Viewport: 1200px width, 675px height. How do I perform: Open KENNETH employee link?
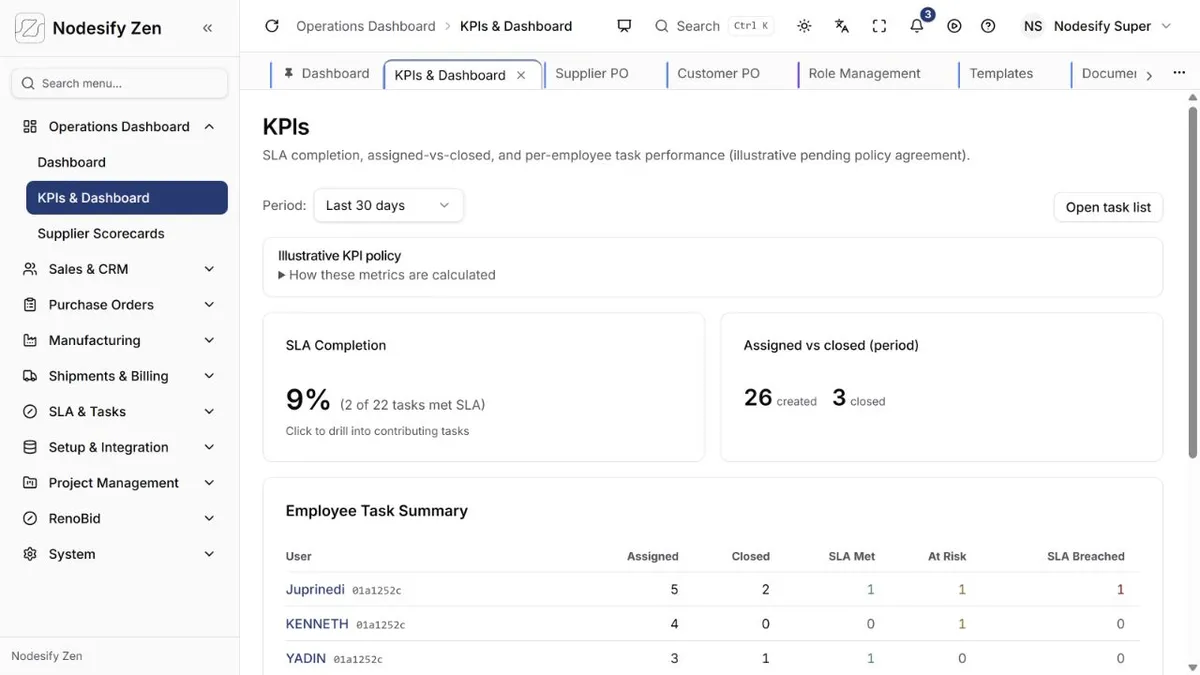(317, 624)
